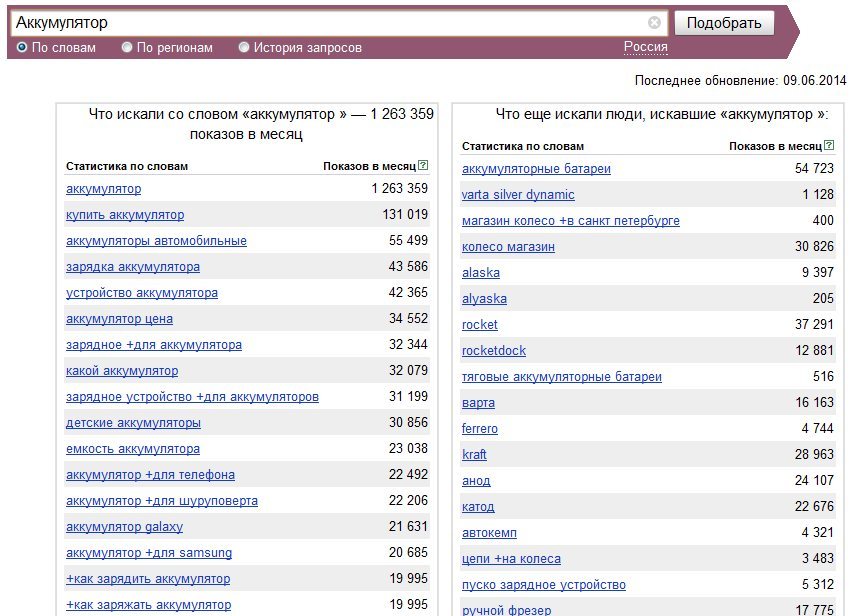Click the value '5 312' for пуско зарядное устройство
The image size is (861, 616).
coord(818,584)
